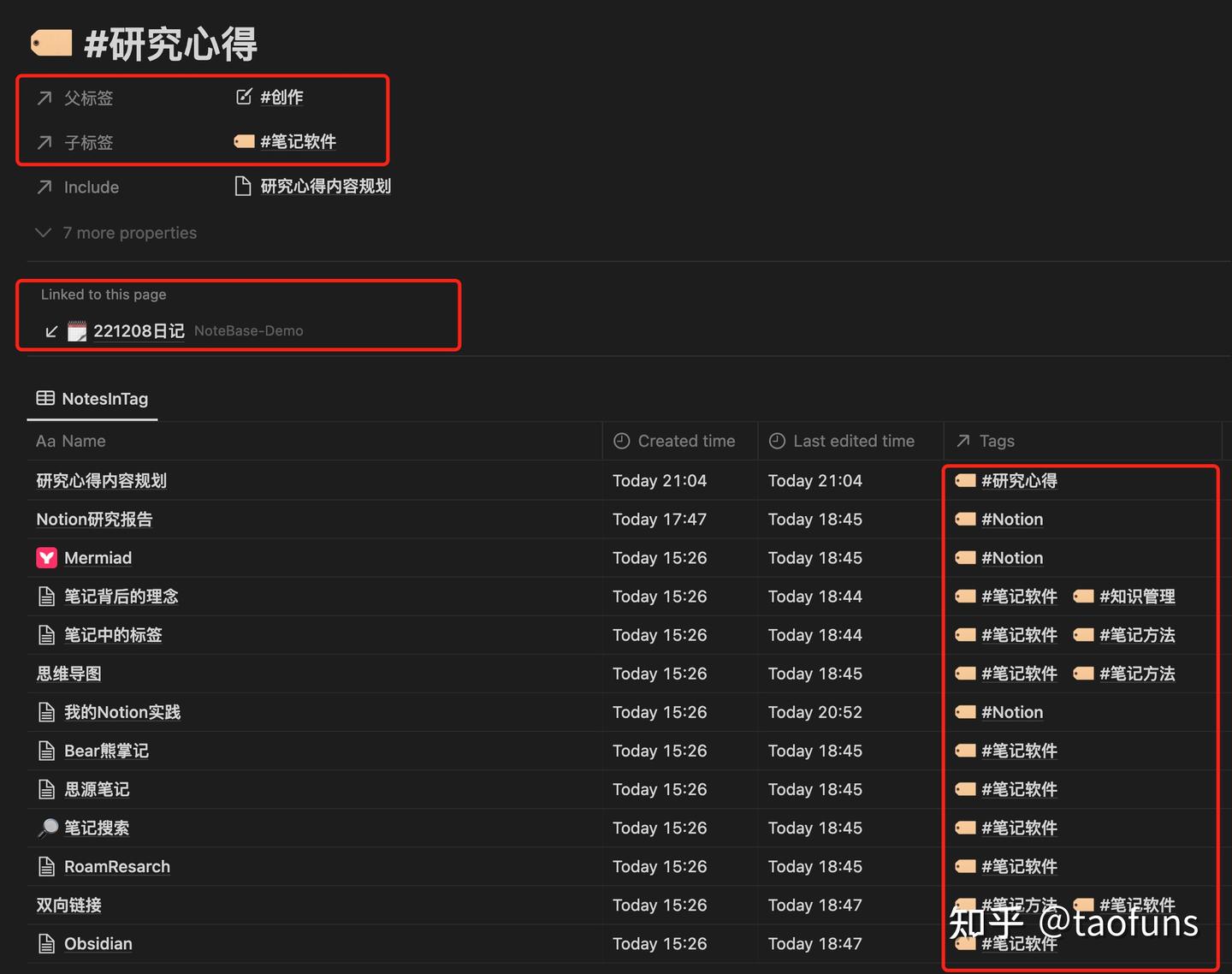
Task: Open the 221208日记 backlink page
Action: (x=139, y=331)
